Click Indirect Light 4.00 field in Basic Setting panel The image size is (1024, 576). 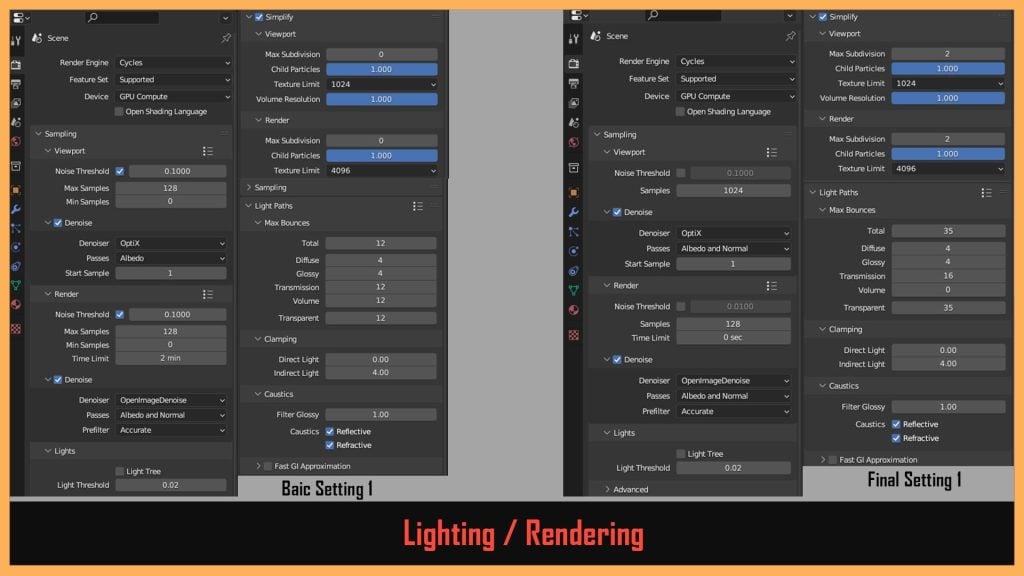(381, 373)
